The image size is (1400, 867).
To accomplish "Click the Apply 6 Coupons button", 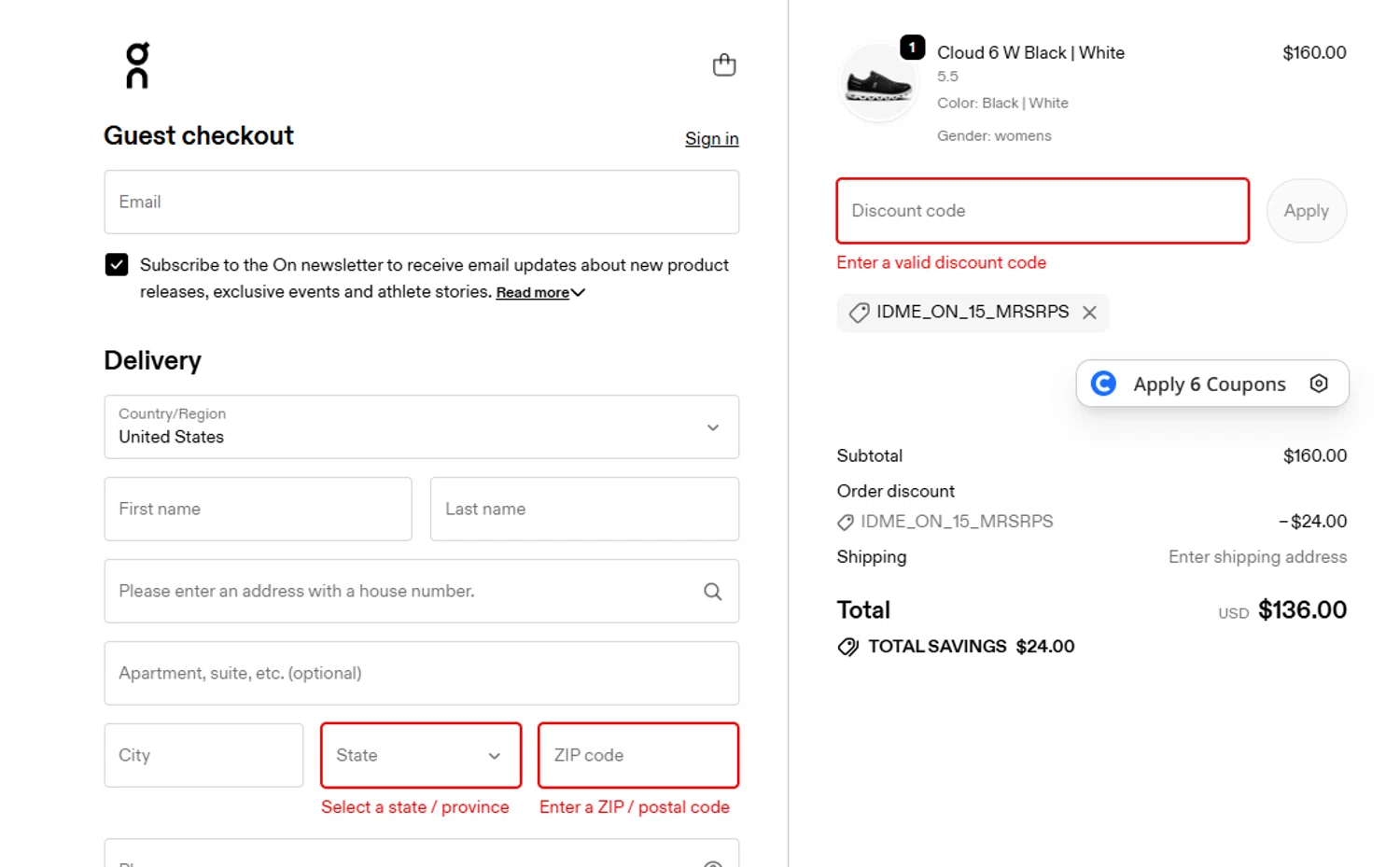I will click(x=1212, y=384).
